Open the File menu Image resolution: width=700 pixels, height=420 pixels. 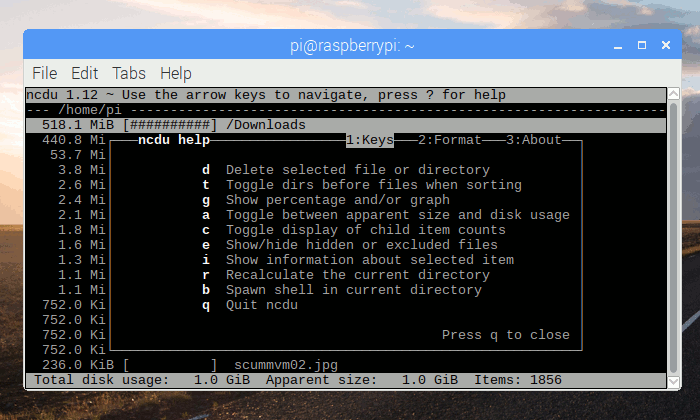tap(44, 73)
